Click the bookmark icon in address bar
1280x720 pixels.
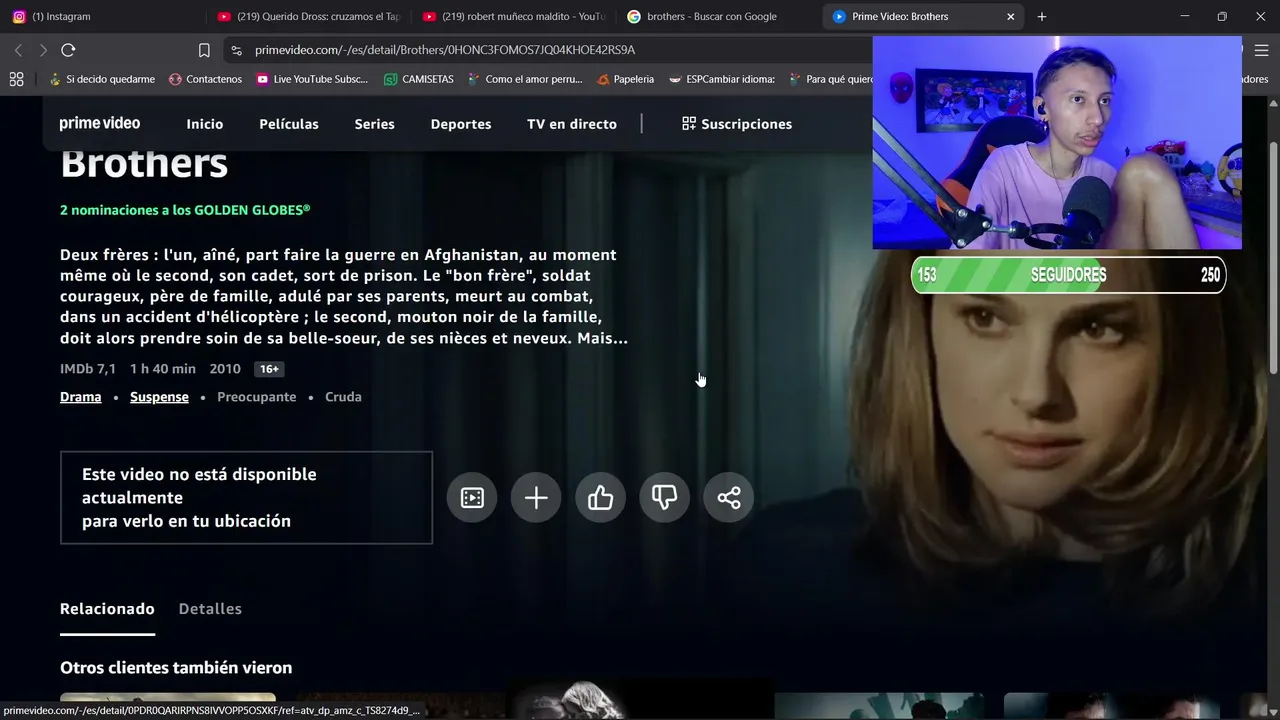coord(204,50)
